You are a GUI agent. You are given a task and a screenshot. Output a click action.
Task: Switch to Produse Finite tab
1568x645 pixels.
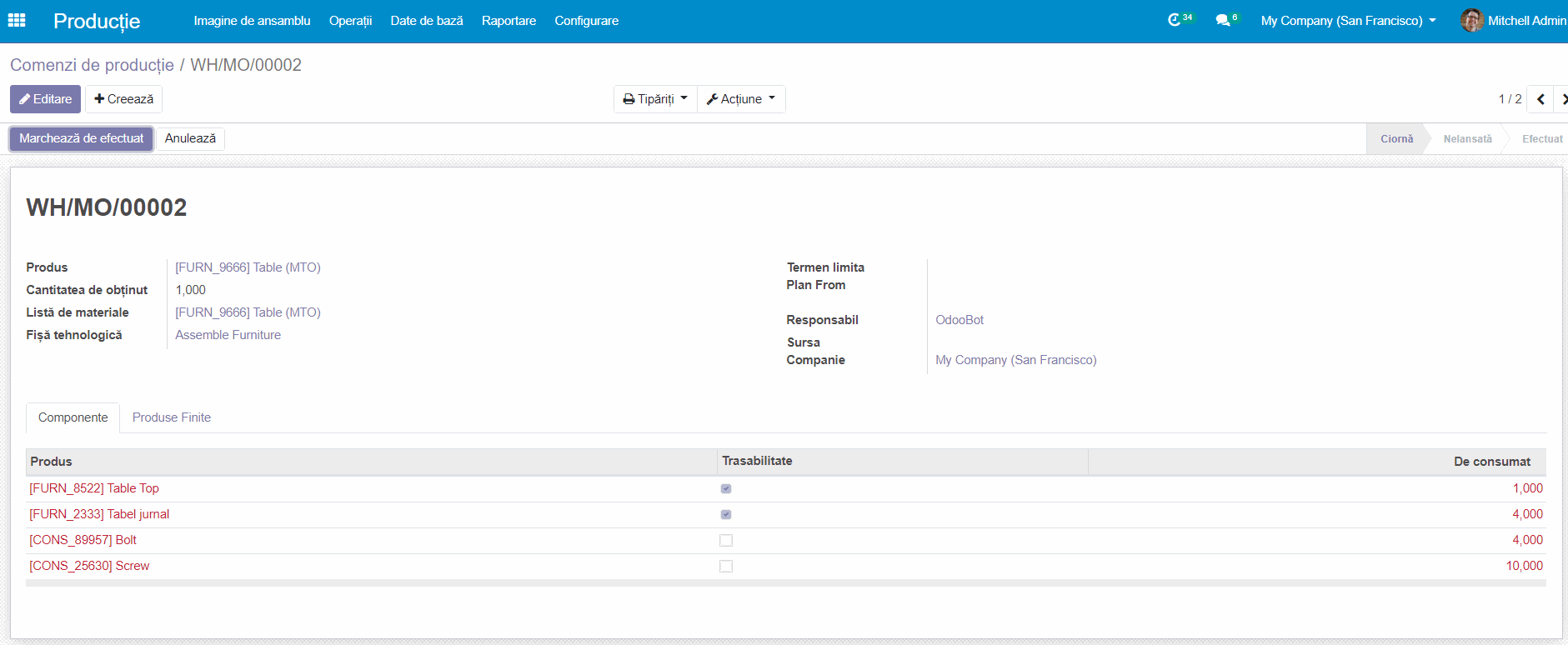172,417
